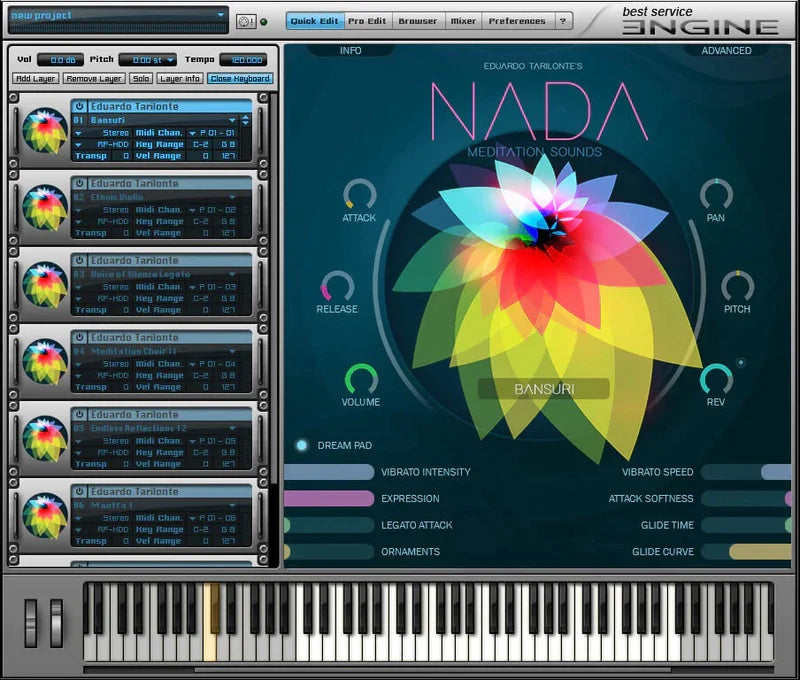Open the Pitch value dropdown arrow
This screenshot has width=800, height=680.
coord(170,60)
